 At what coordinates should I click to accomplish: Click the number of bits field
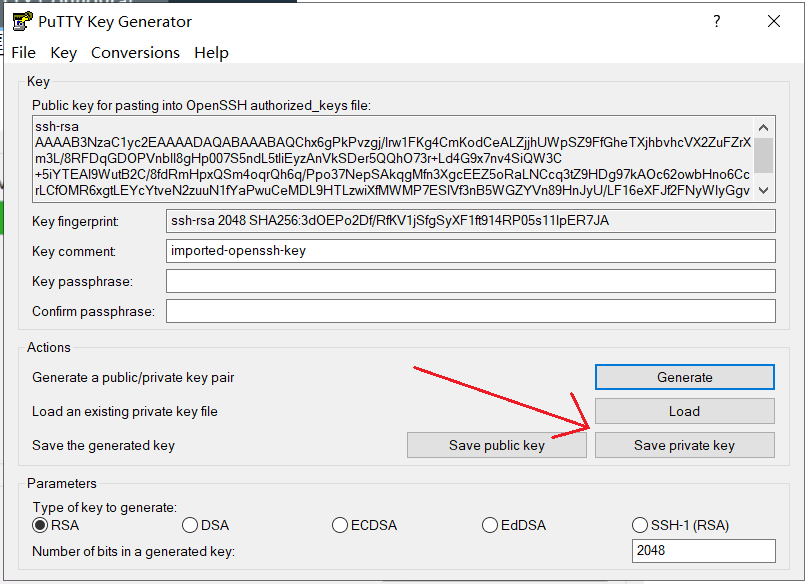click(704, 550)
